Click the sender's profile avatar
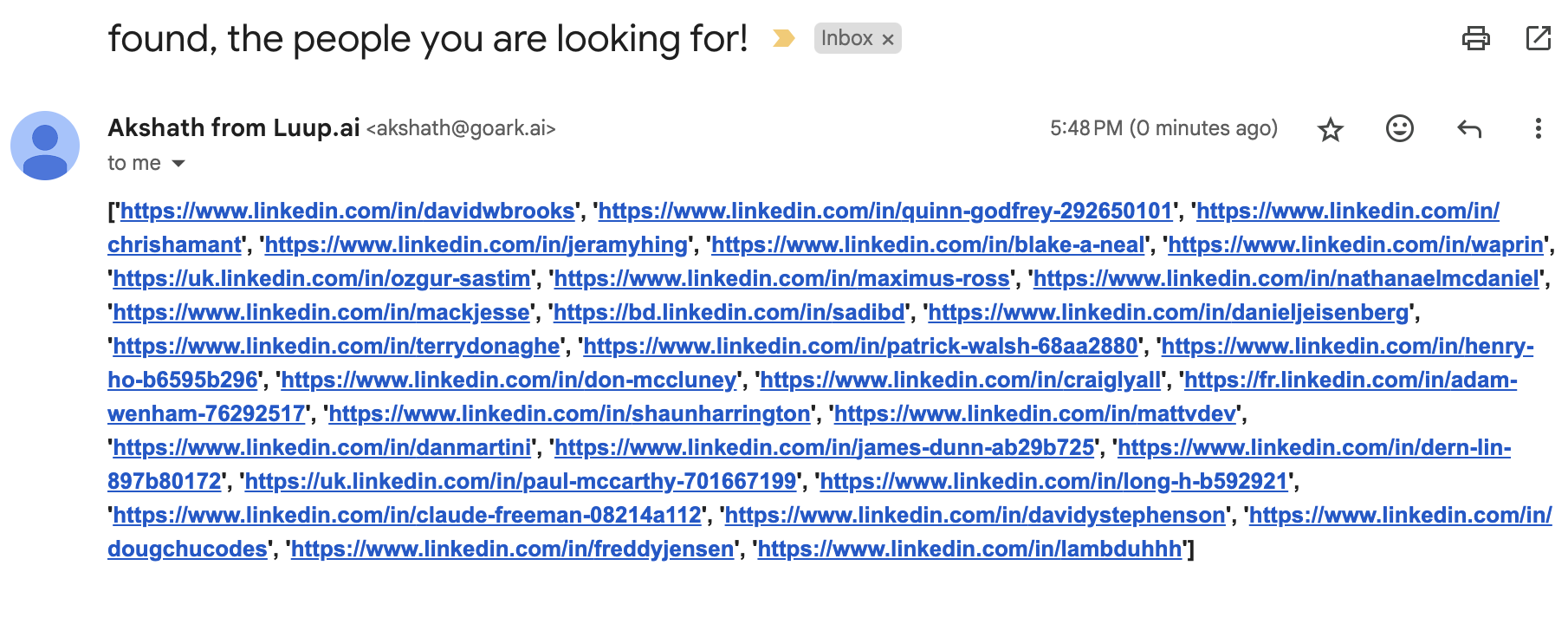 point(45,146)
